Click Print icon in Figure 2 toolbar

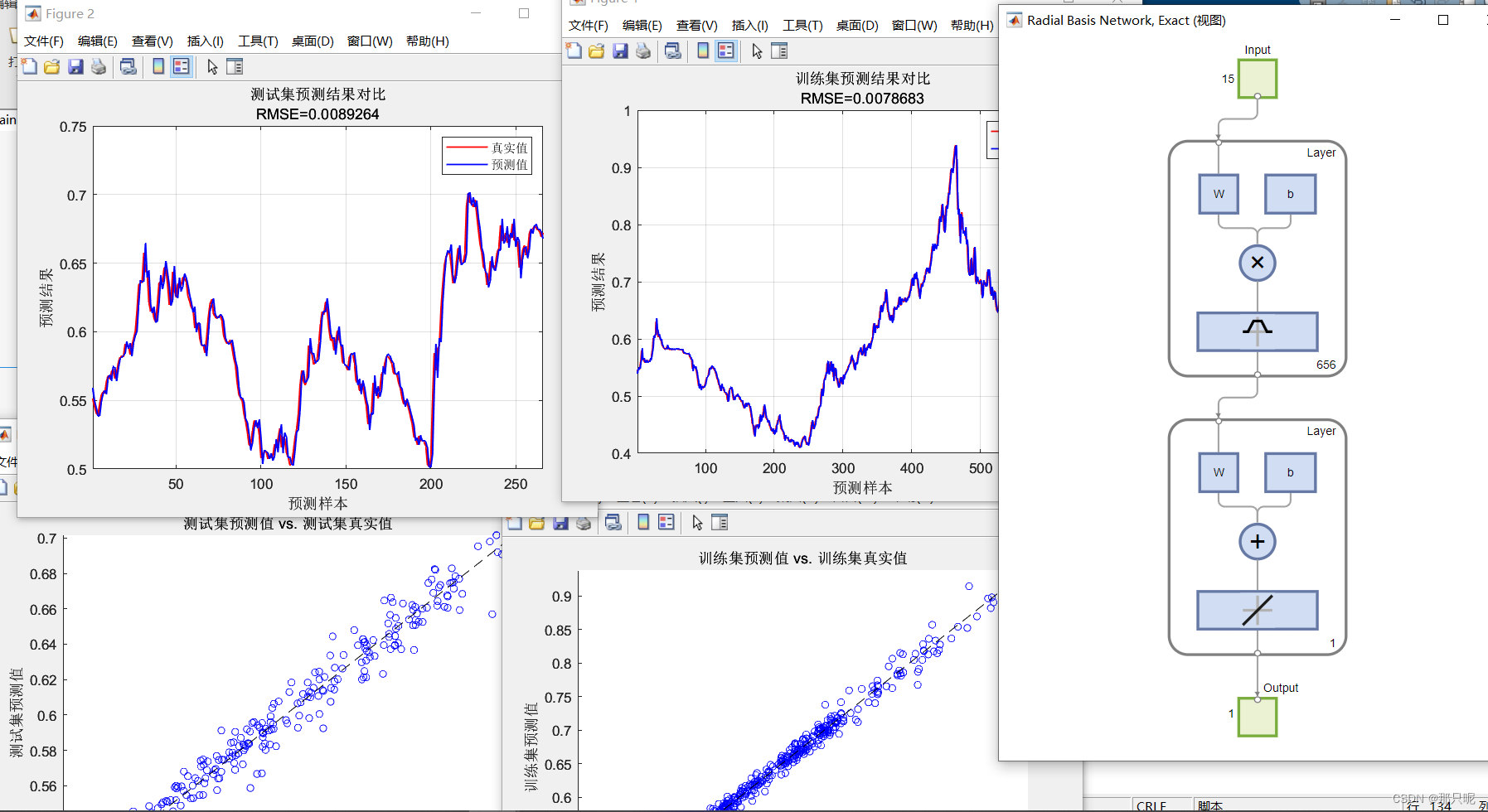tap(99, 67)
